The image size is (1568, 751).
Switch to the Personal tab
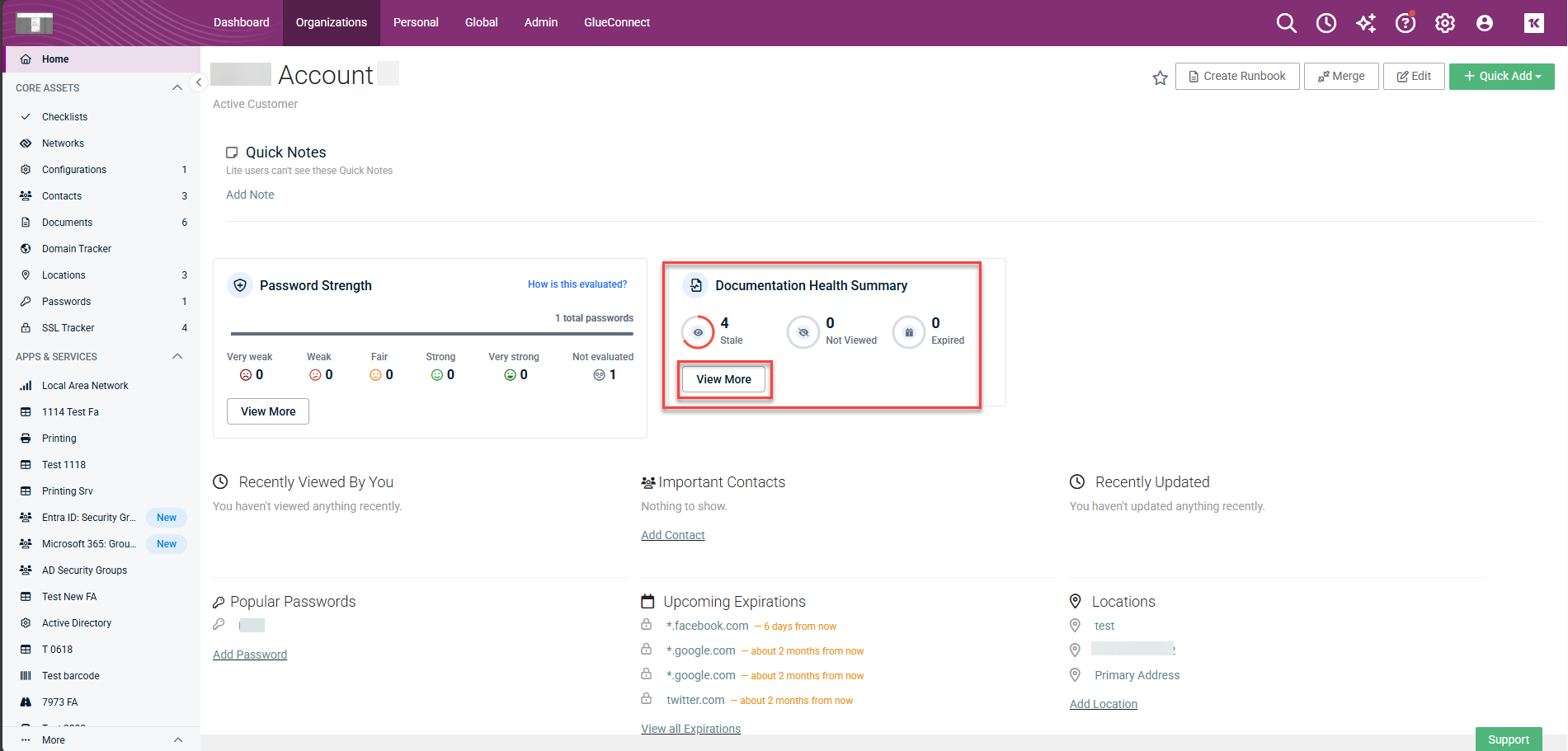[415, 22]
